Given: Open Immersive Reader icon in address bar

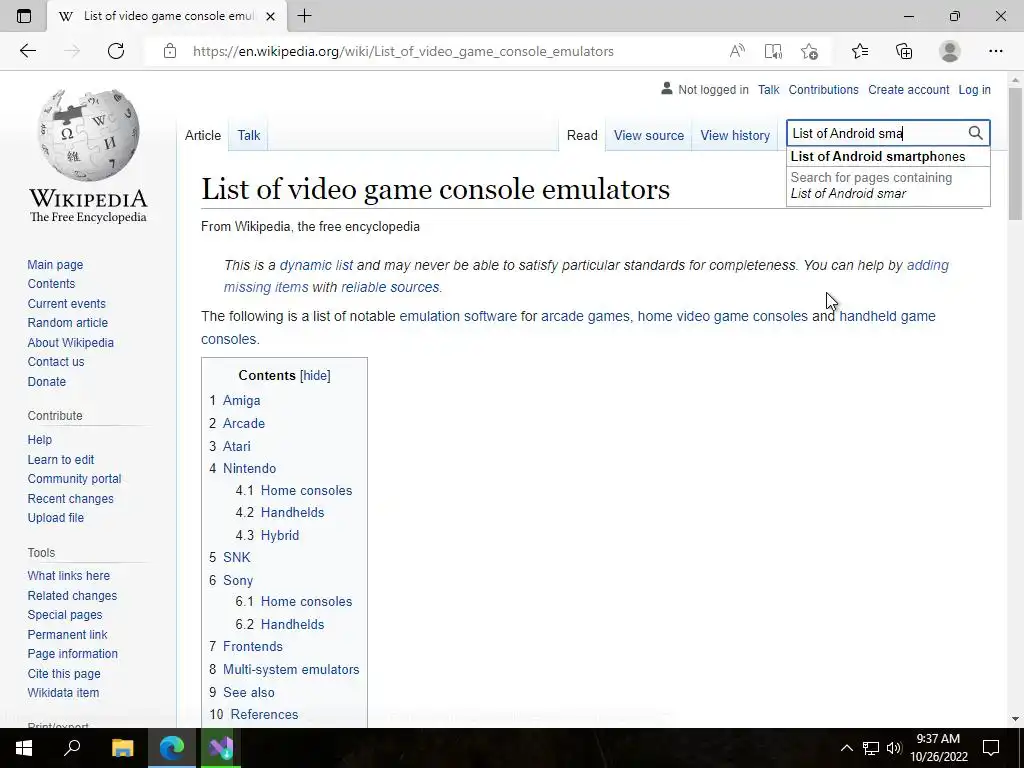Looking at the screenshot, I should pyautogui.click(x=773, y=51).
